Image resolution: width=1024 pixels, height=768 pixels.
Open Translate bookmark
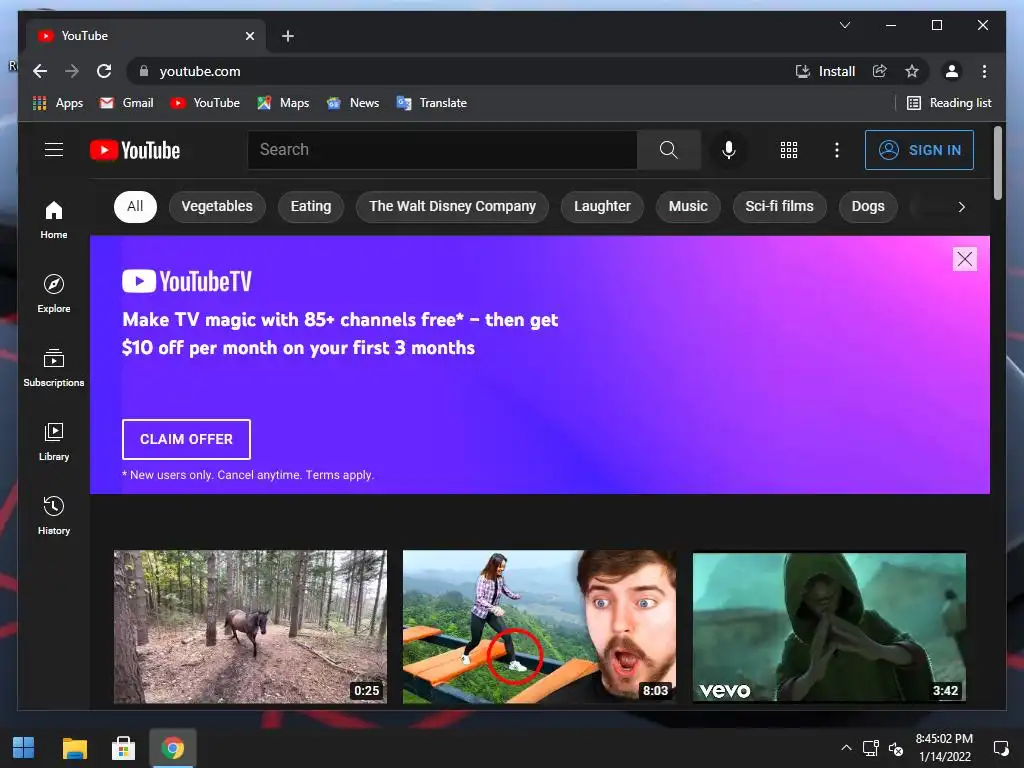431,103
